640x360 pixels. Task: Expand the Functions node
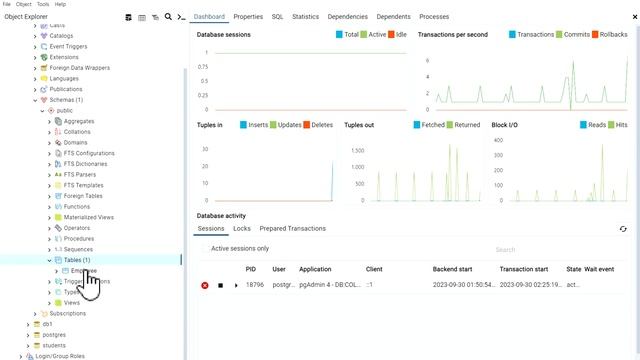(49, 207)
